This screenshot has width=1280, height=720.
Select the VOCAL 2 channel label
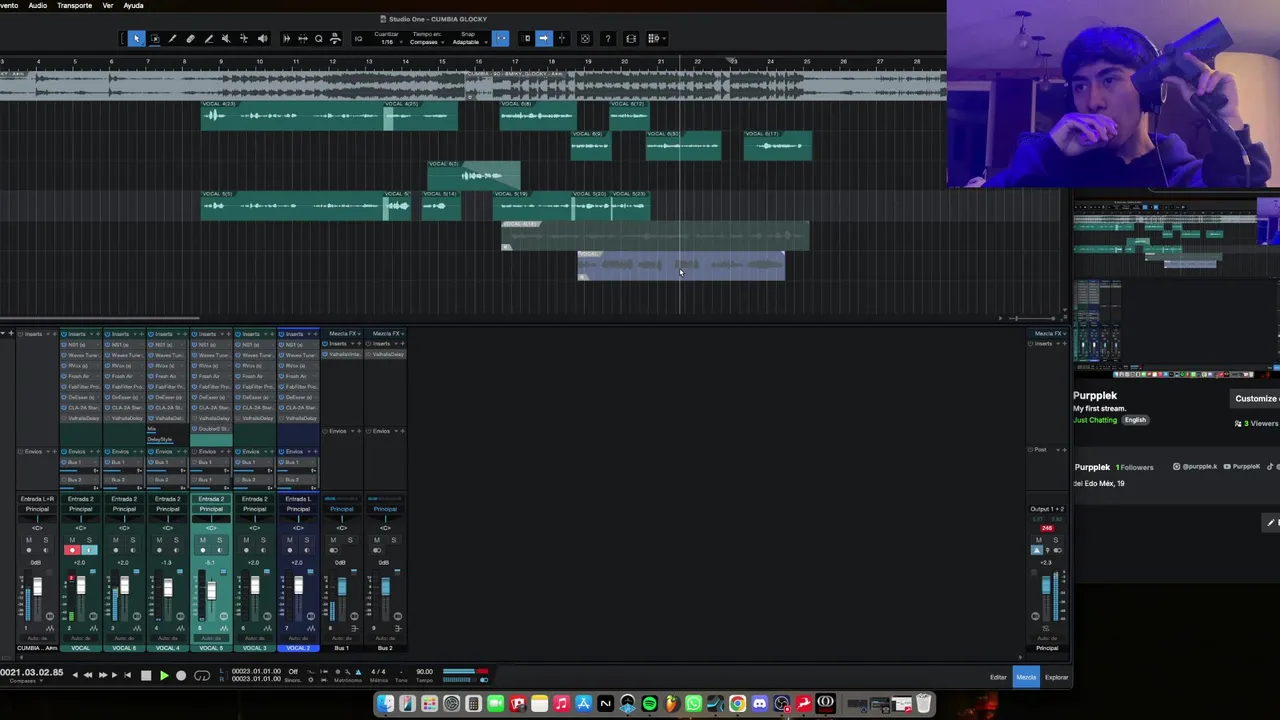point(297,648)
